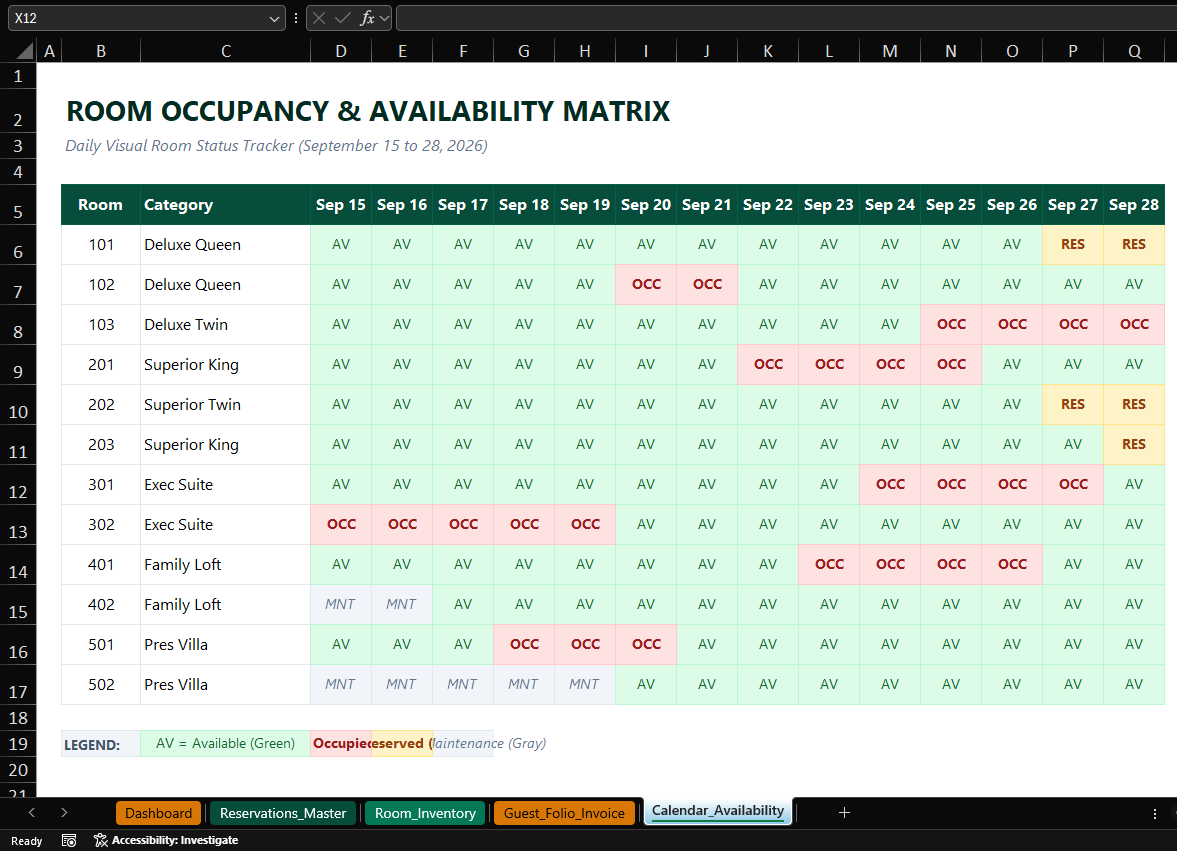Click into the formula bar input
1177x851 pixels.
(786, 18)
